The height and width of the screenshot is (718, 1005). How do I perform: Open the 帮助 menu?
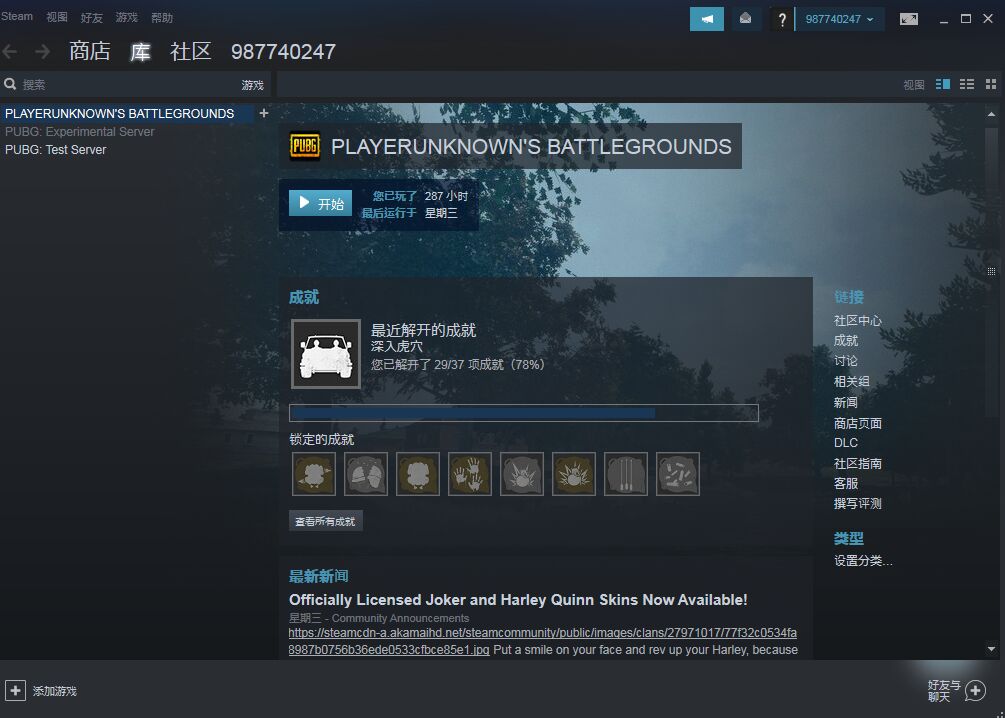point(162,17)
